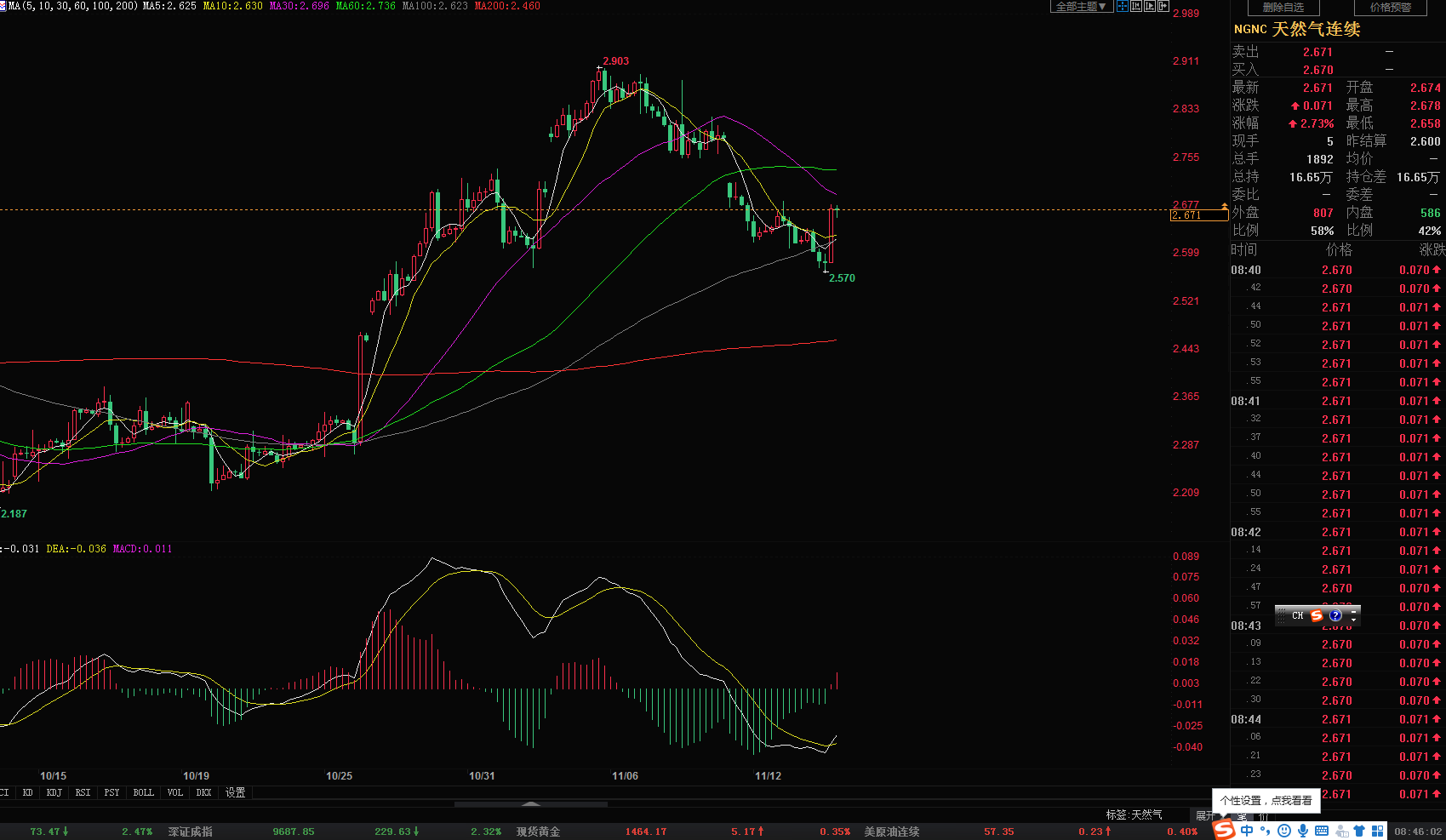Click the 2.903 high price marker
This screenshot has height=840, width=1446.
615,61
